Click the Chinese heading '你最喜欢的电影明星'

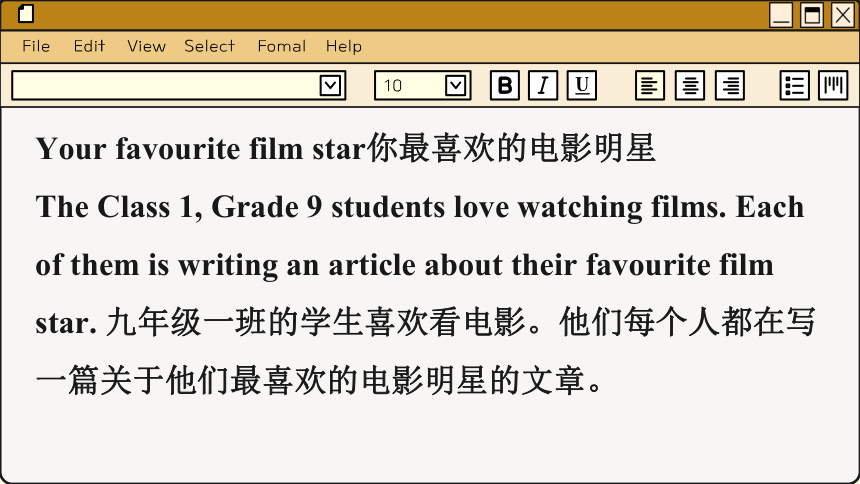coord(511,148)
